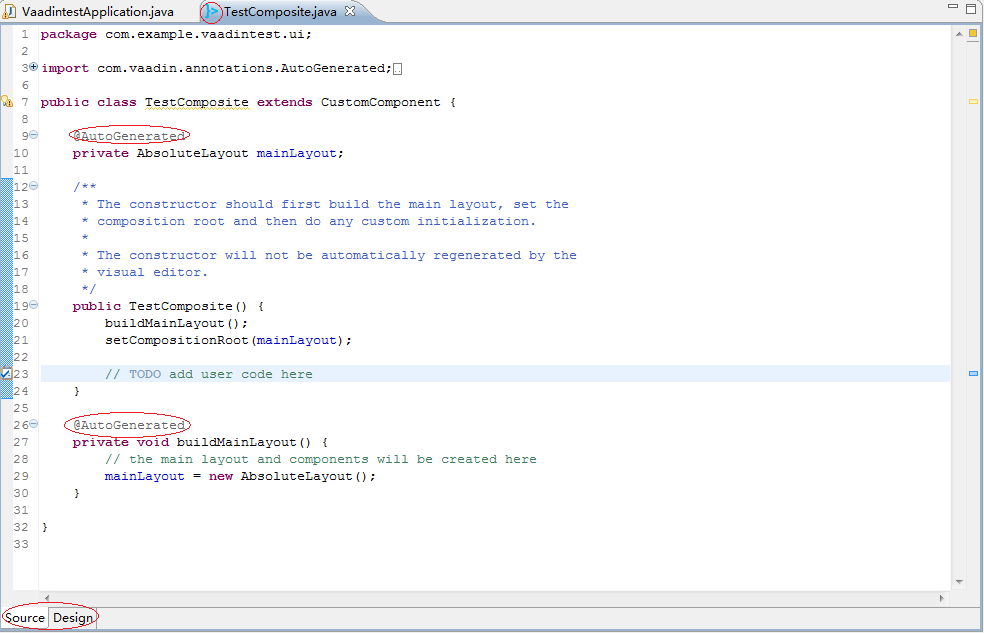Open the Design view tab

pos(73,617)
